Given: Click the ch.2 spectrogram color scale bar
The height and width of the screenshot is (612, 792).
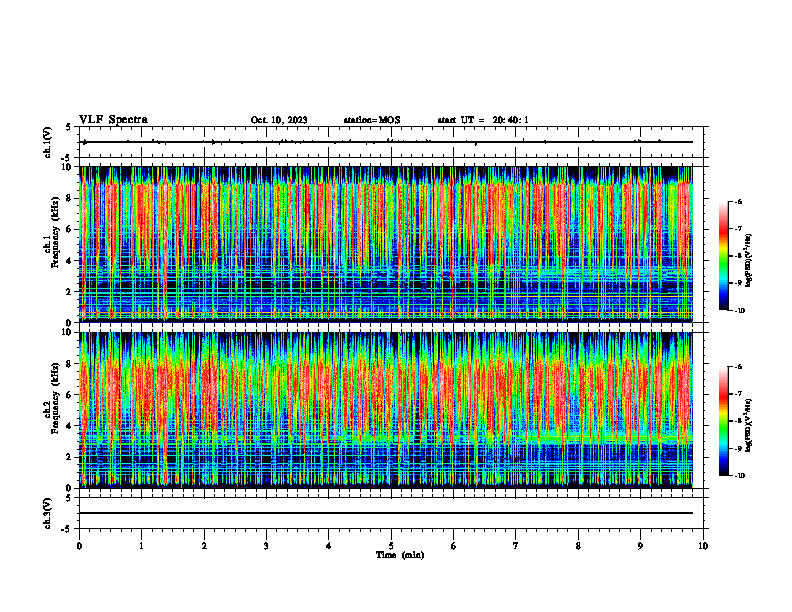Looking at the screenshot, I should click(x=723, y=421).
